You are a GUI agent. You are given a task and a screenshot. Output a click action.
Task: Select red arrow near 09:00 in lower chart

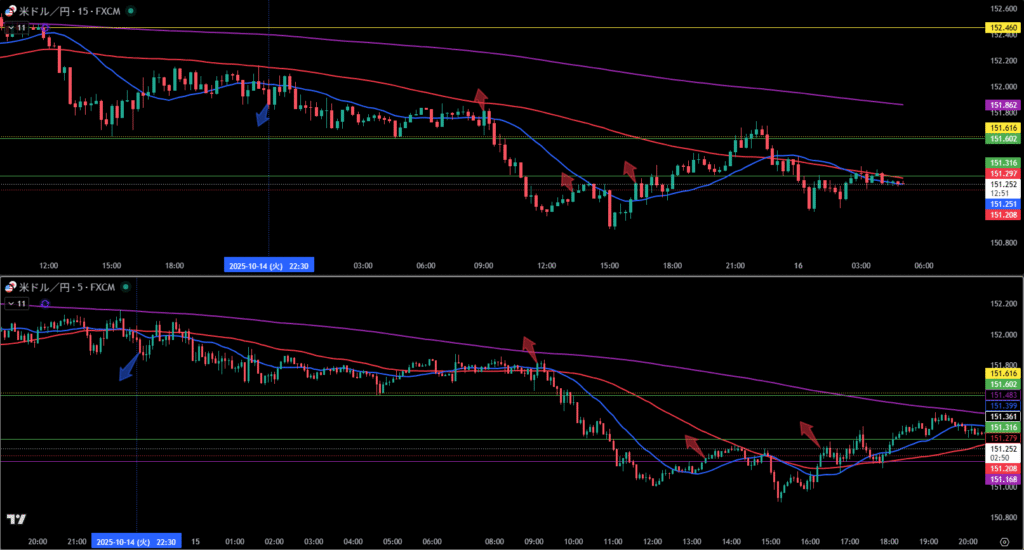click(530, 348)
